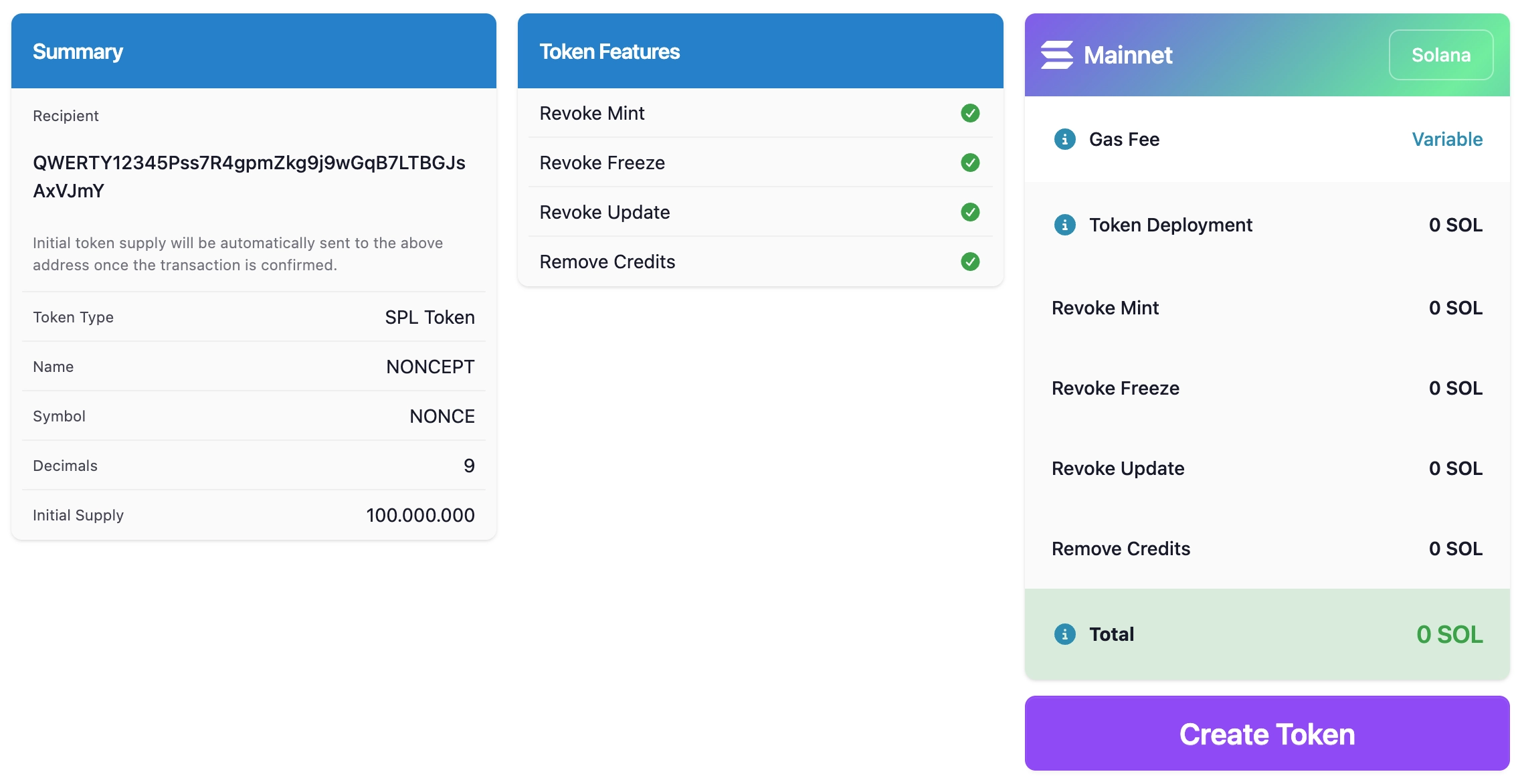Click the initial token supply notice text
The image size is (1520, 784).
[x=238, y=254]
